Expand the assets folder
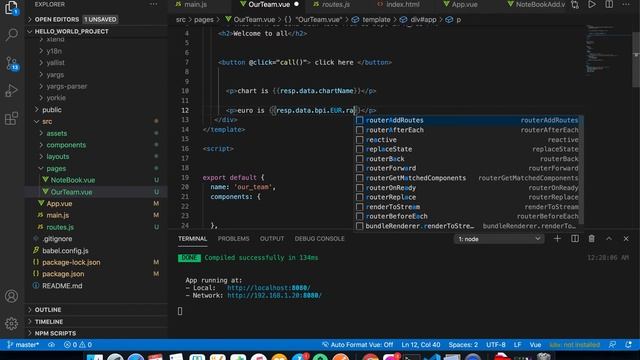The width and height of the screenshot is (640, 360). click(x=56, y=133)
